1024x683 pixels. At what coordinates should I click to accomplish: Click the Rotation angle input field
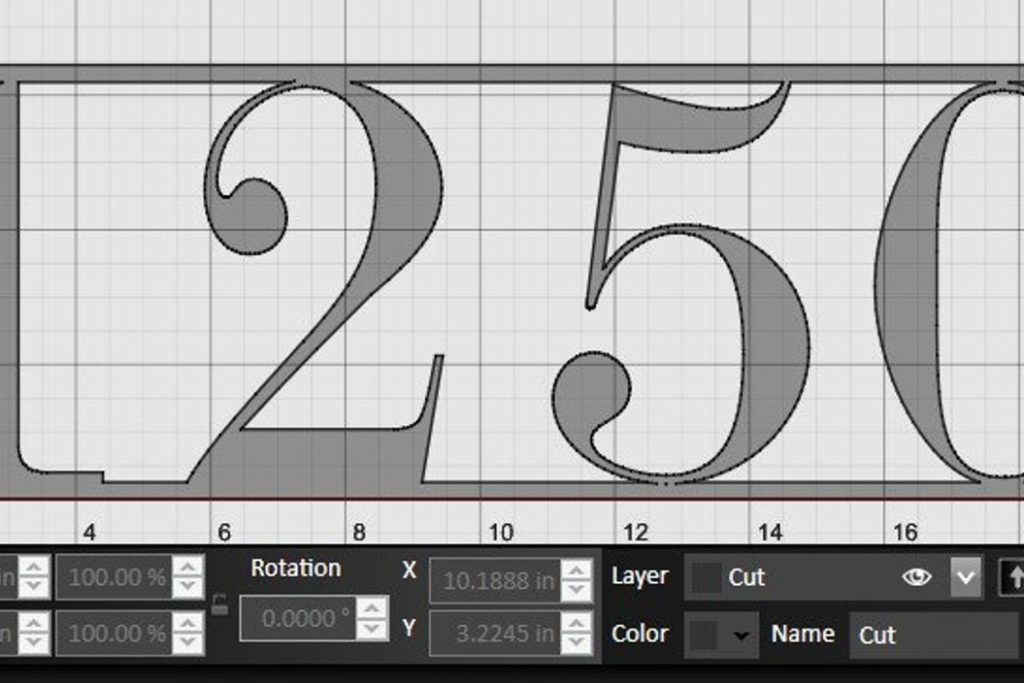click(297, 618)
